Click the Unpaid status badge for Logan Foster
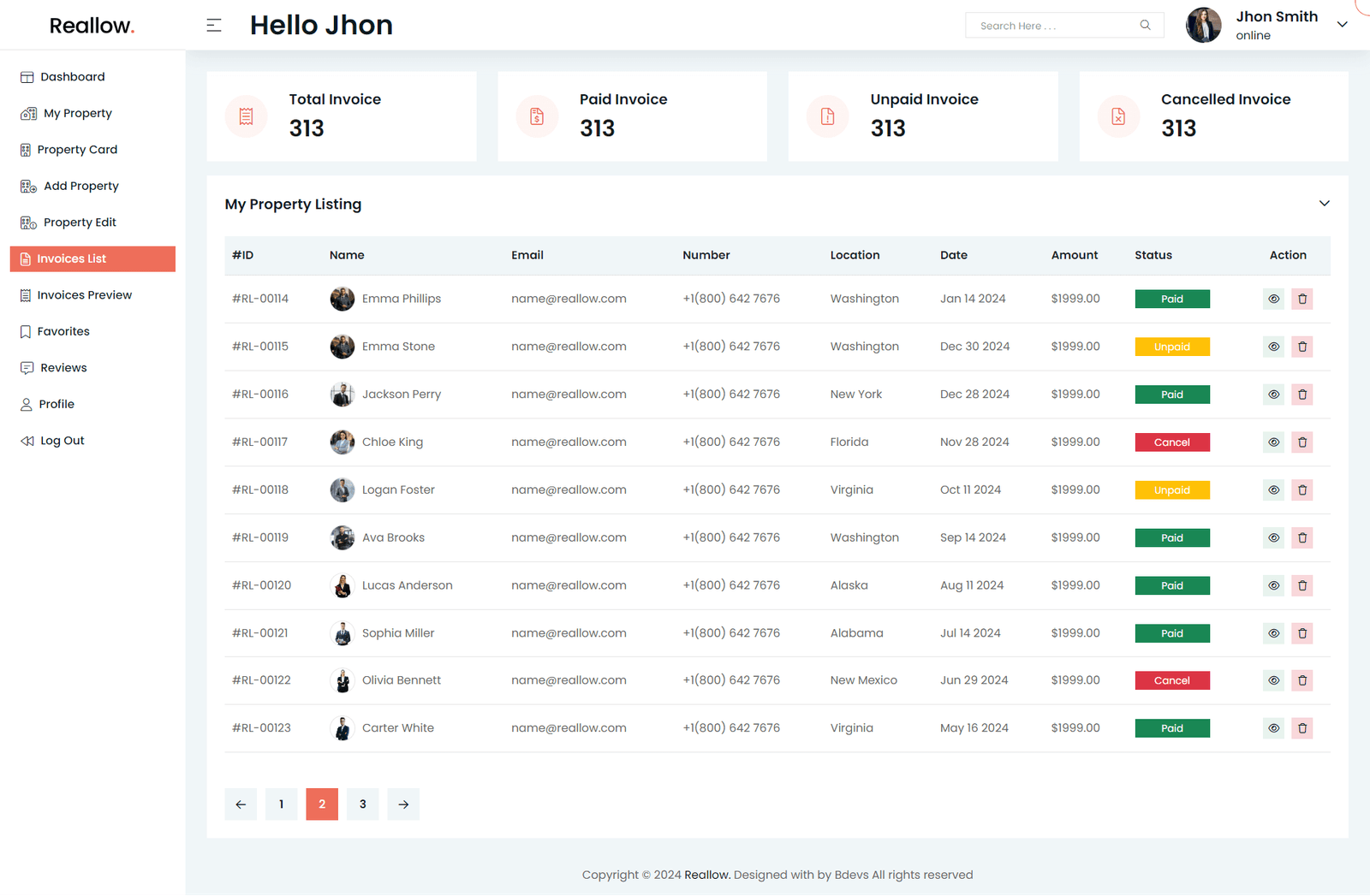1370x896 pixels. [1171, 490]
